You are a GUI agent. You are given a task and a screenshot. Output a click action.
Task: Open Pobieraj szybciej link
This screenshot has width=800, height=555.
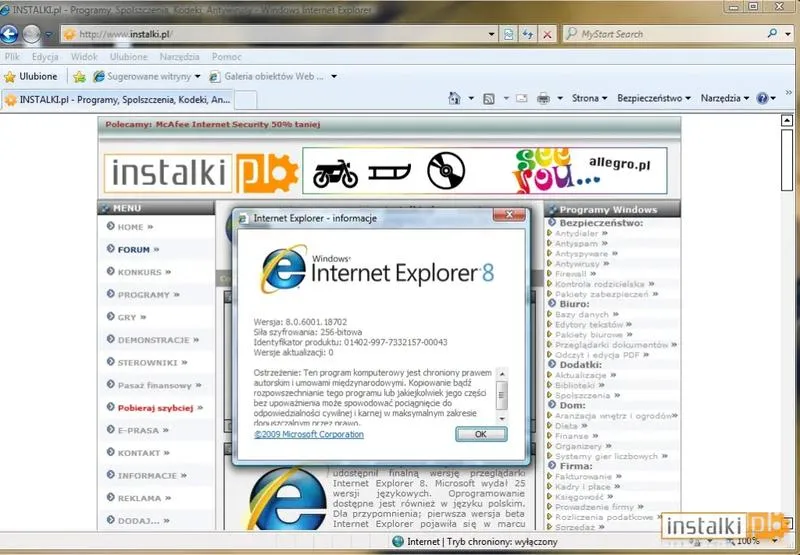point(155,408)
